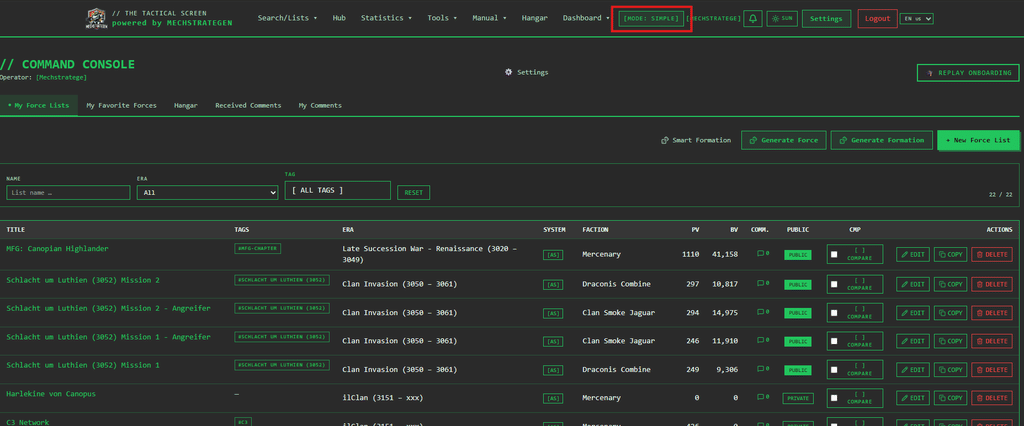The width and height of the screenshot is (1024, 426).
Task: Switch theme with the SUN button
Action: tap(782, 18)
